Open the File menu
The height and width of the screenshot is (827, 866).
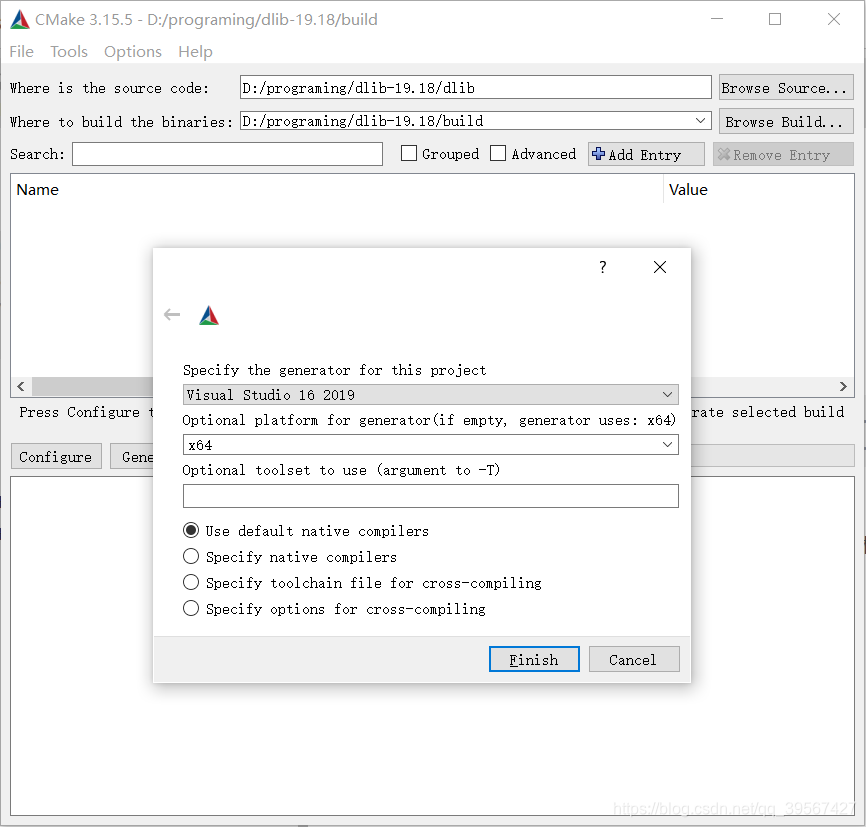click(x=22, y=51)
